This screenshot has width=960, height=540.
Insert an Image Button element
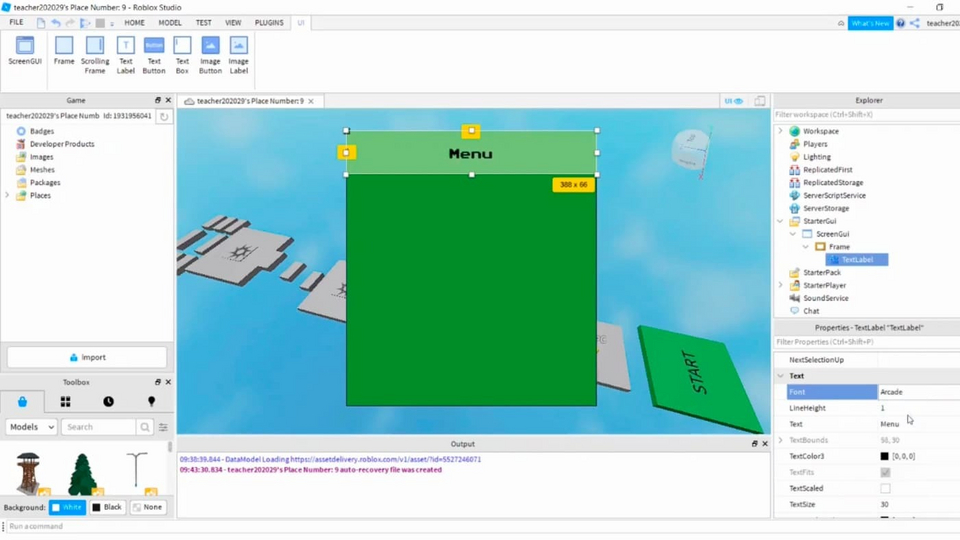(210, 55)
